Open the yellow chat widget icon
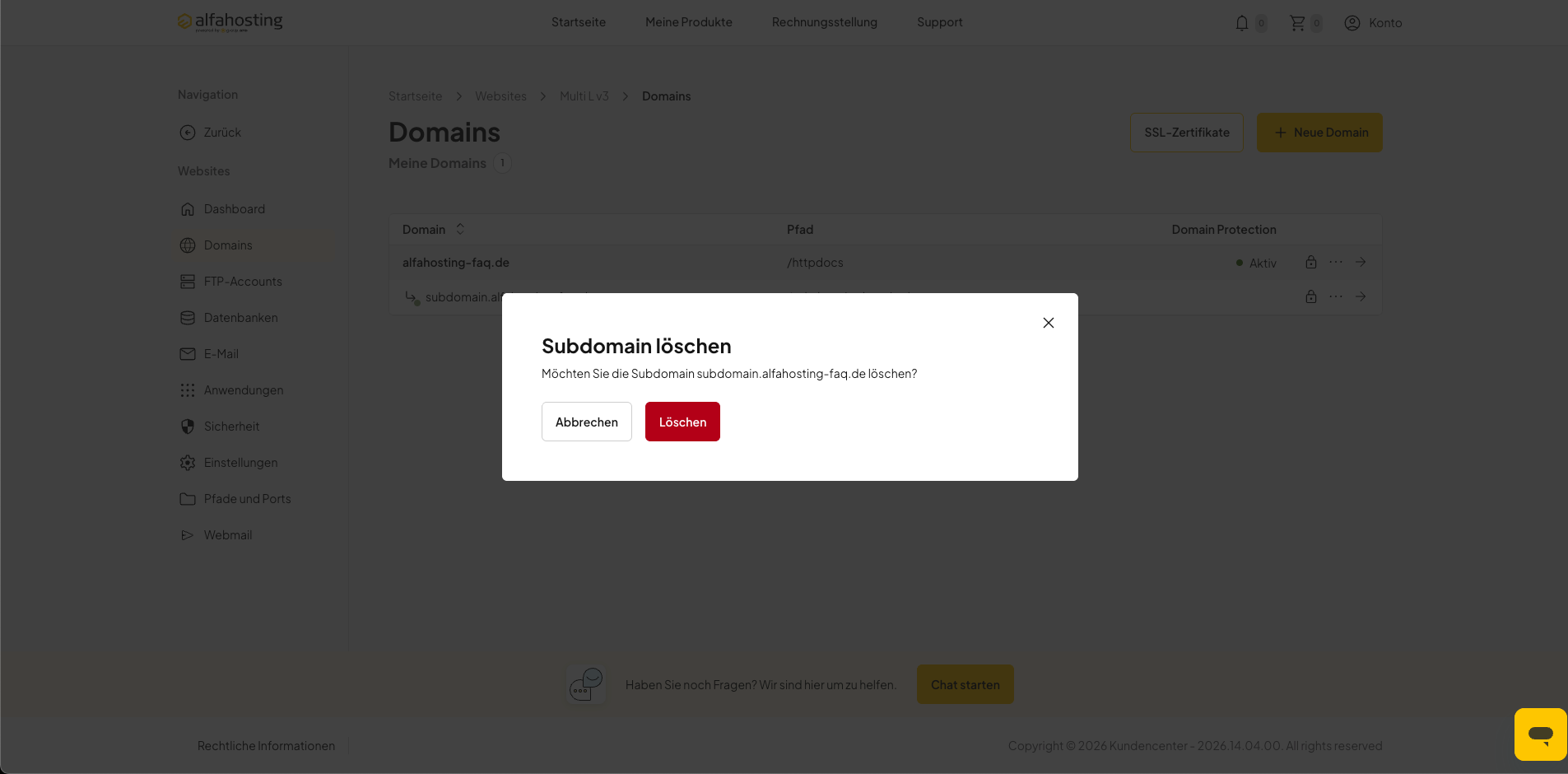Screen dimensions: 1568x774 coord(1540,734)
